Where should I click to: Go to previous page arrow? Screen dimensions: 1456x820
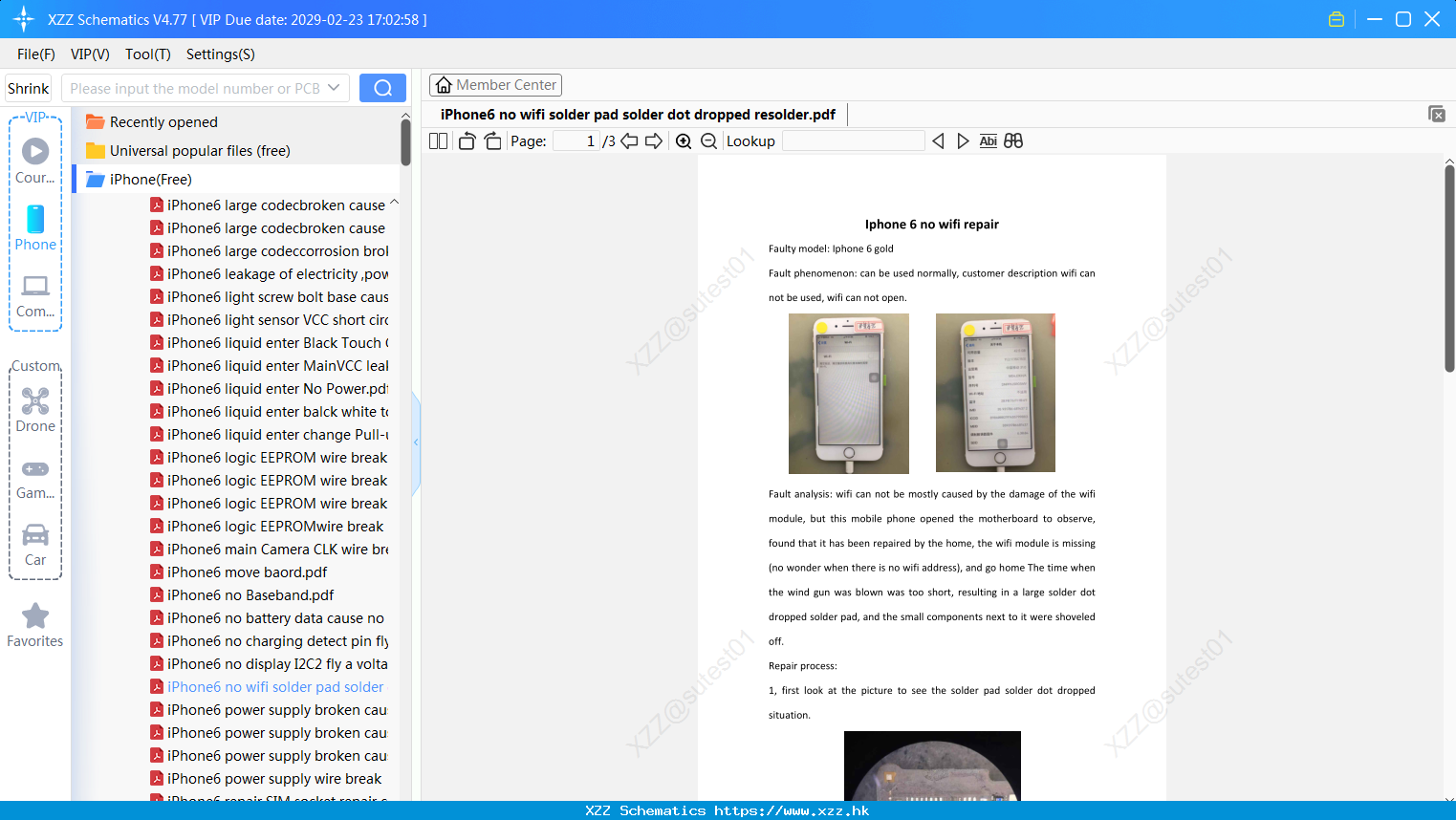pos(629,141)
